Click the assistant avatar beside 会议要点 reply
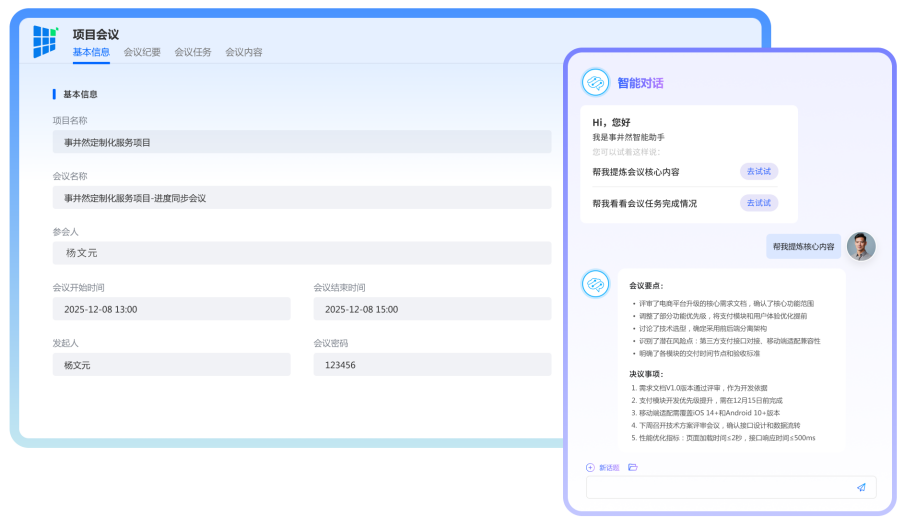The height and width of the screenshot is (523, 904). (x=596, y=284)
